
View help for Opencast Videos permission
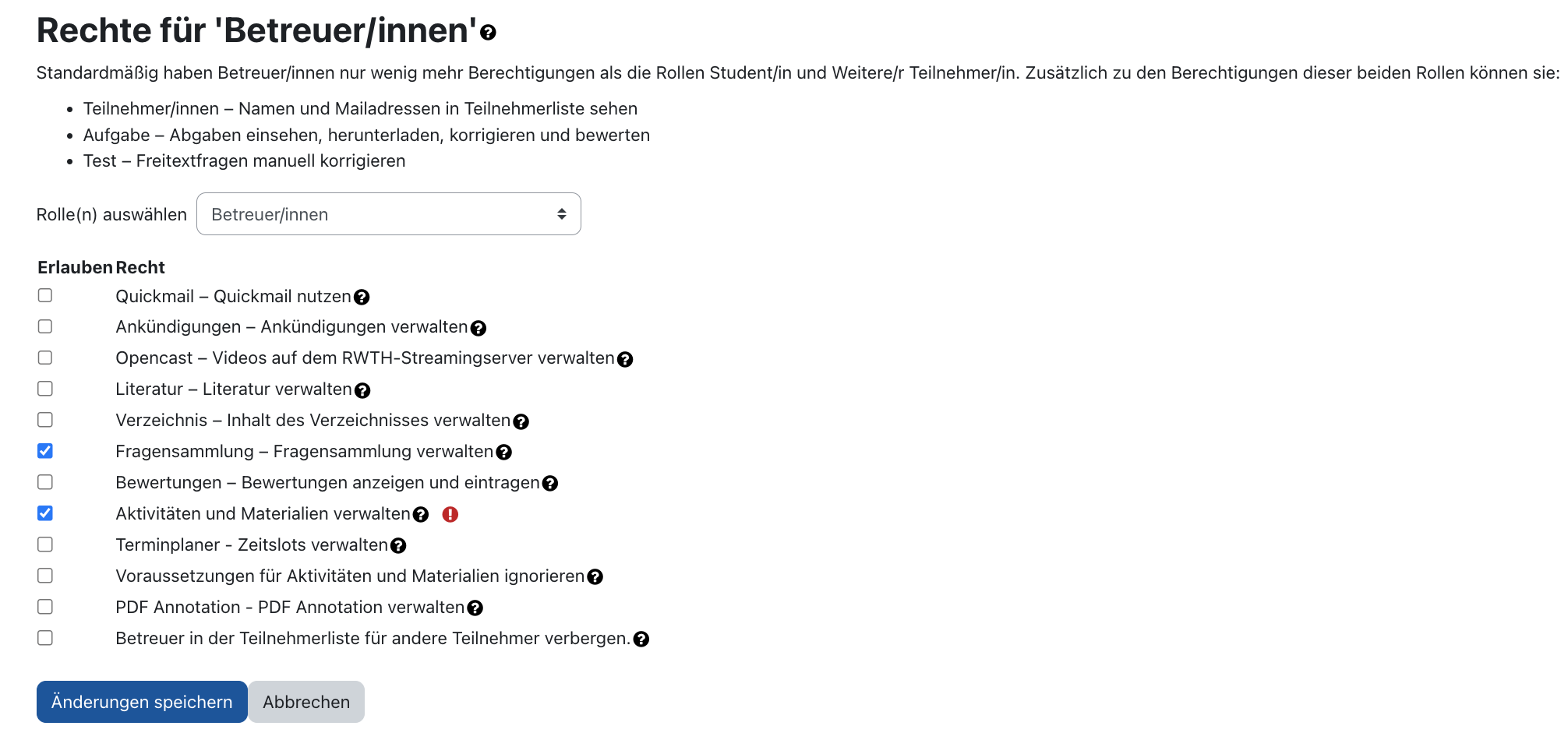point(625,359)
